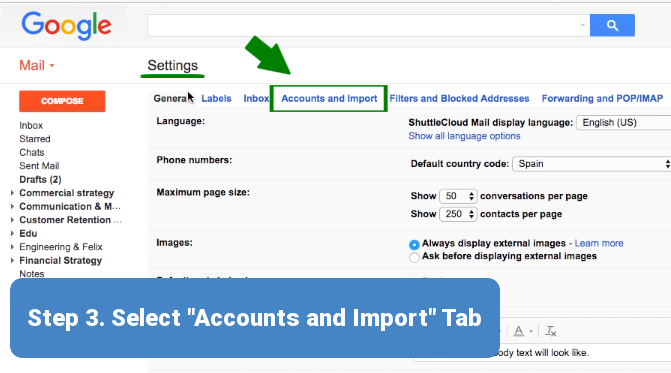Click the remove formatting Tx icon
The height and width of the screenshot is (373, 671).
click(551, 331)
